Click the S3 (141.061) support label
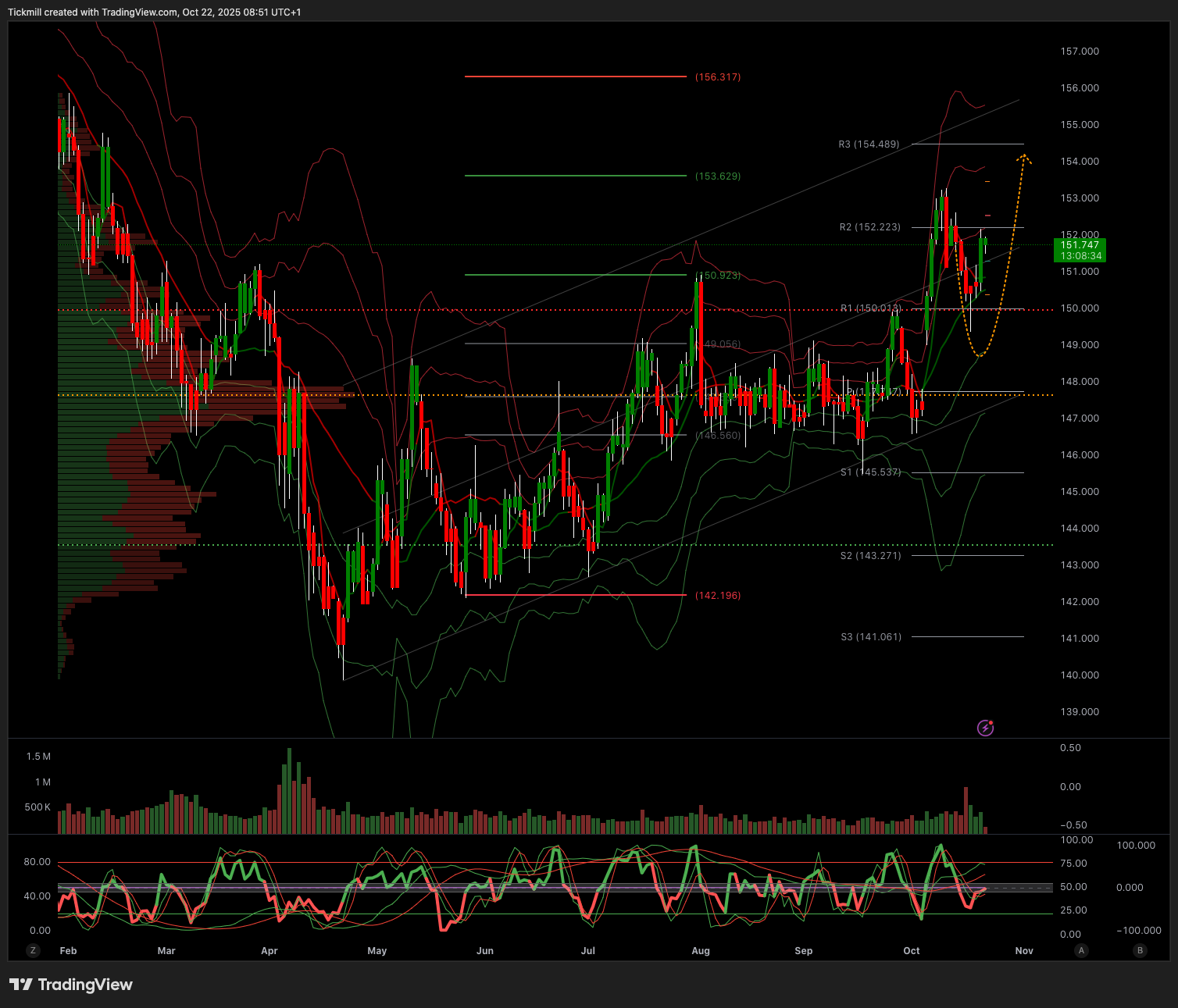 870,637
